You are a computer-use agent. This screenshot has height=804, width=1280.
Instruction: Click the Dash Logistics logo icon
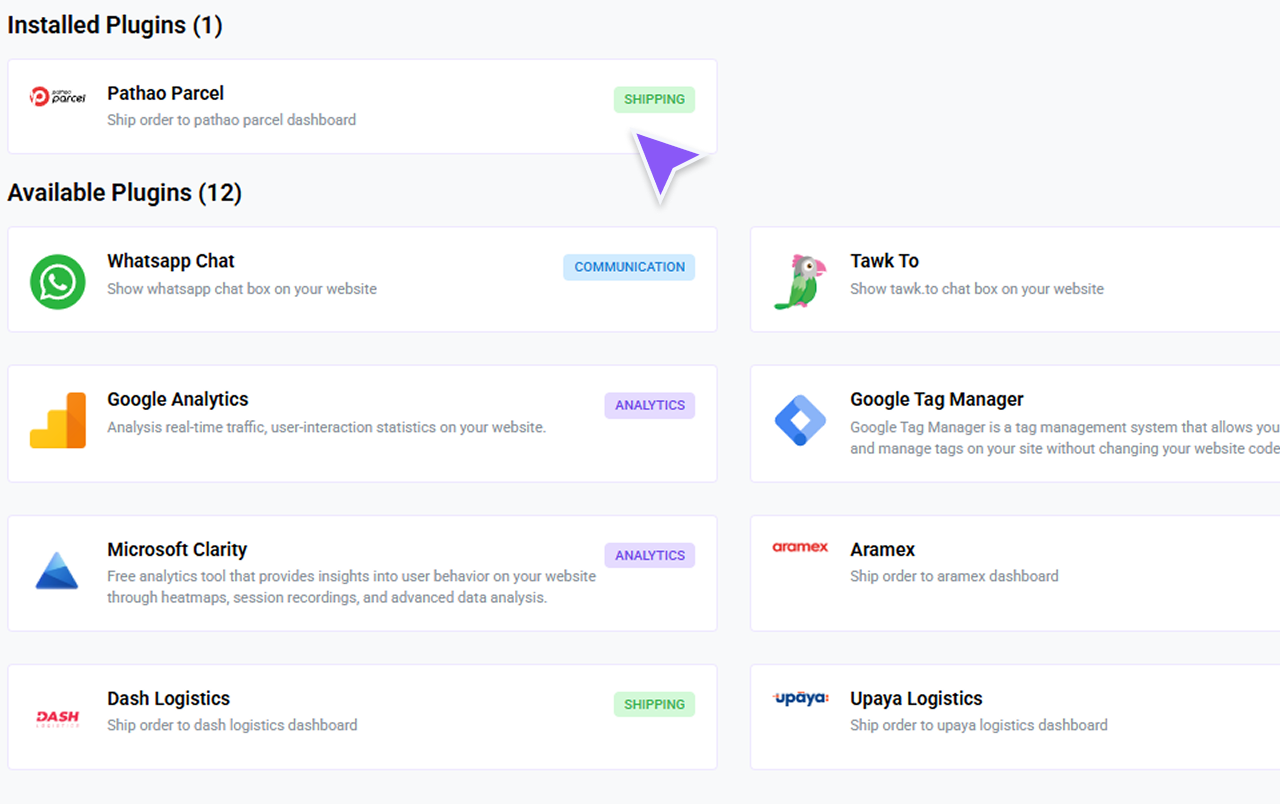57,718
